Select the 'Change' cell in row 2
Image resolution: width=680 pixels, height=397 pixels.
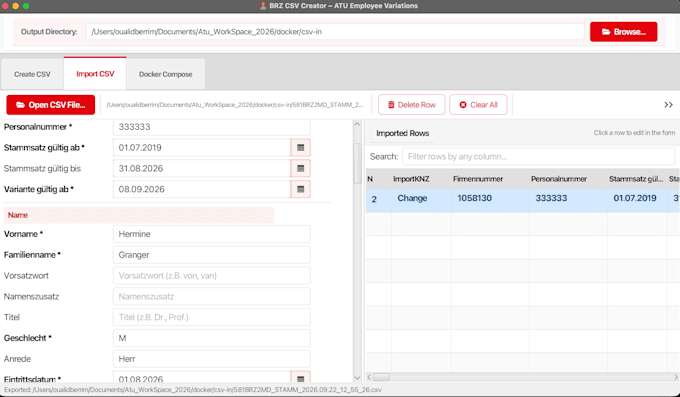pyautogui.click(x=421, y=199)
